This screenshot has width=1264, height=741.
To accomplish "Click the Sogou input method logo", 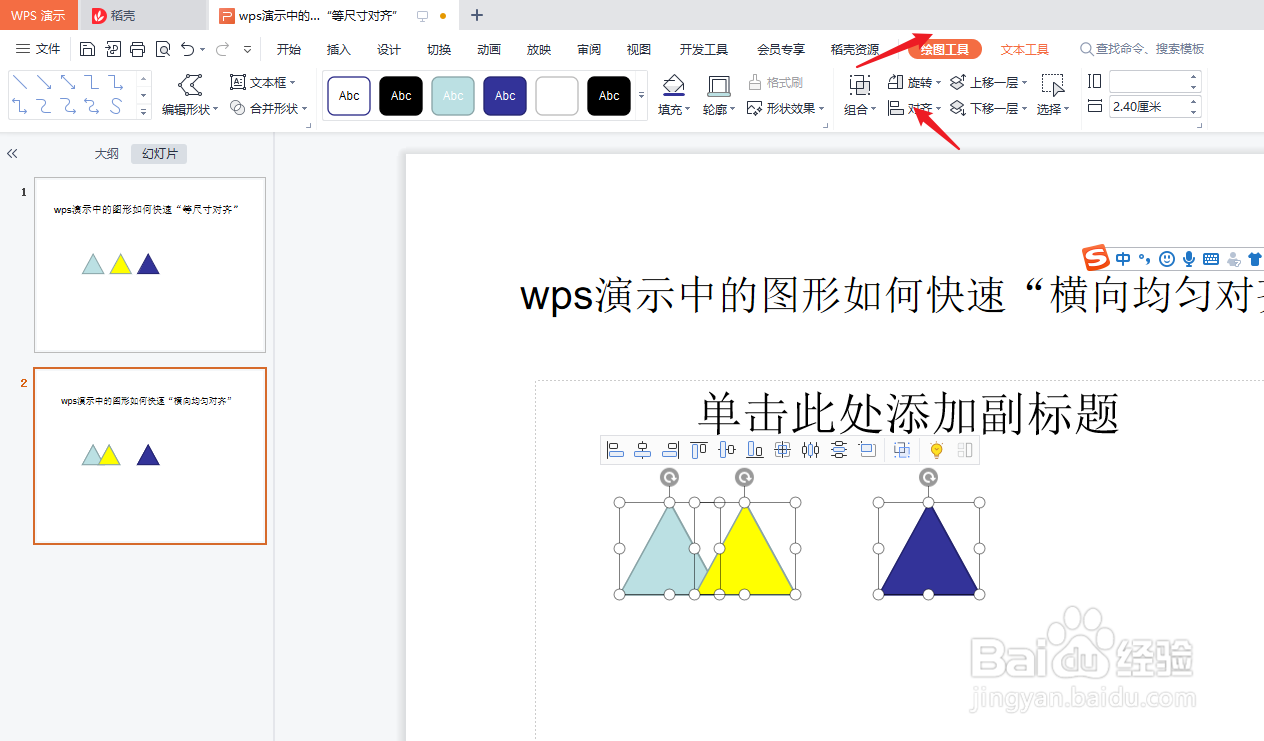I will [1097, 258].
